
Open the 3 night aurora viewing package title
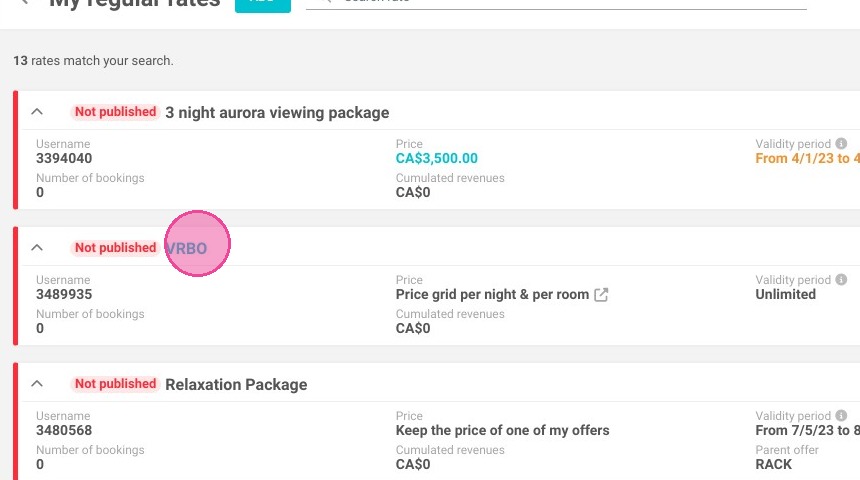[x=278, y=112]
